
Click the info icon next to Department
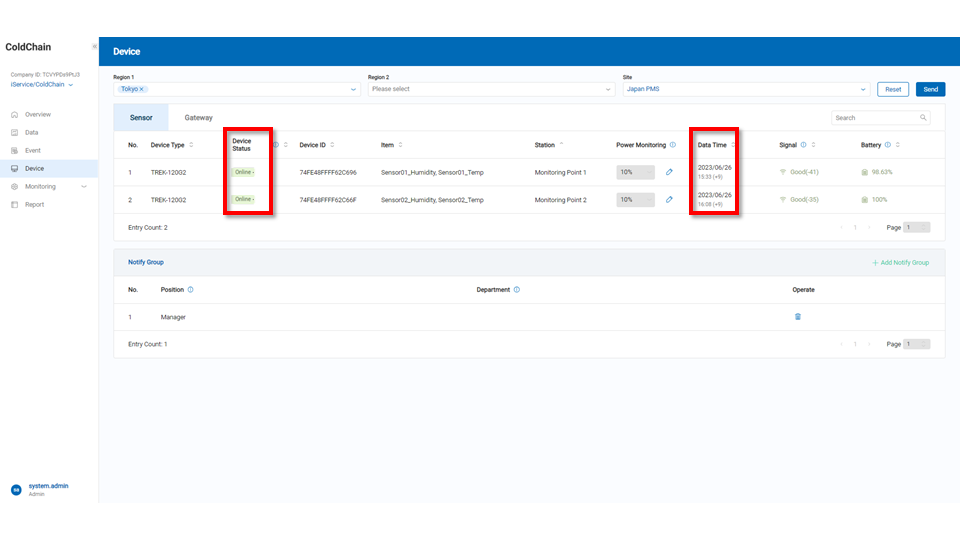[516, 290]
